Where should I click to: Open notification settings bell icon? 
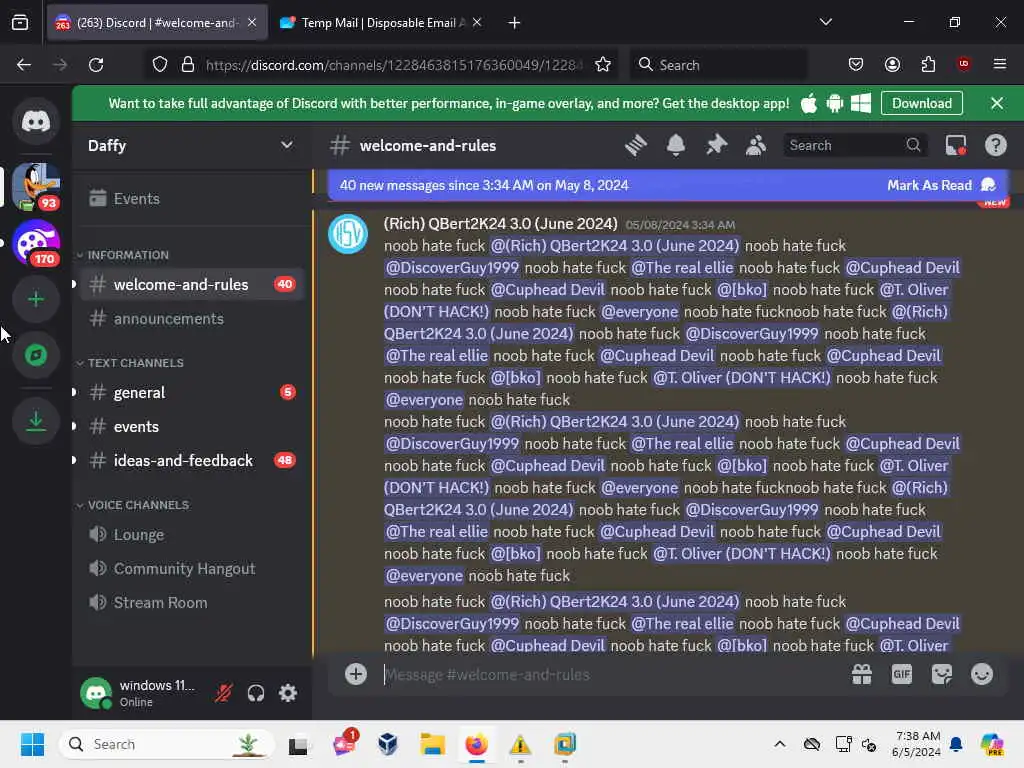click(x=676, y=145)
